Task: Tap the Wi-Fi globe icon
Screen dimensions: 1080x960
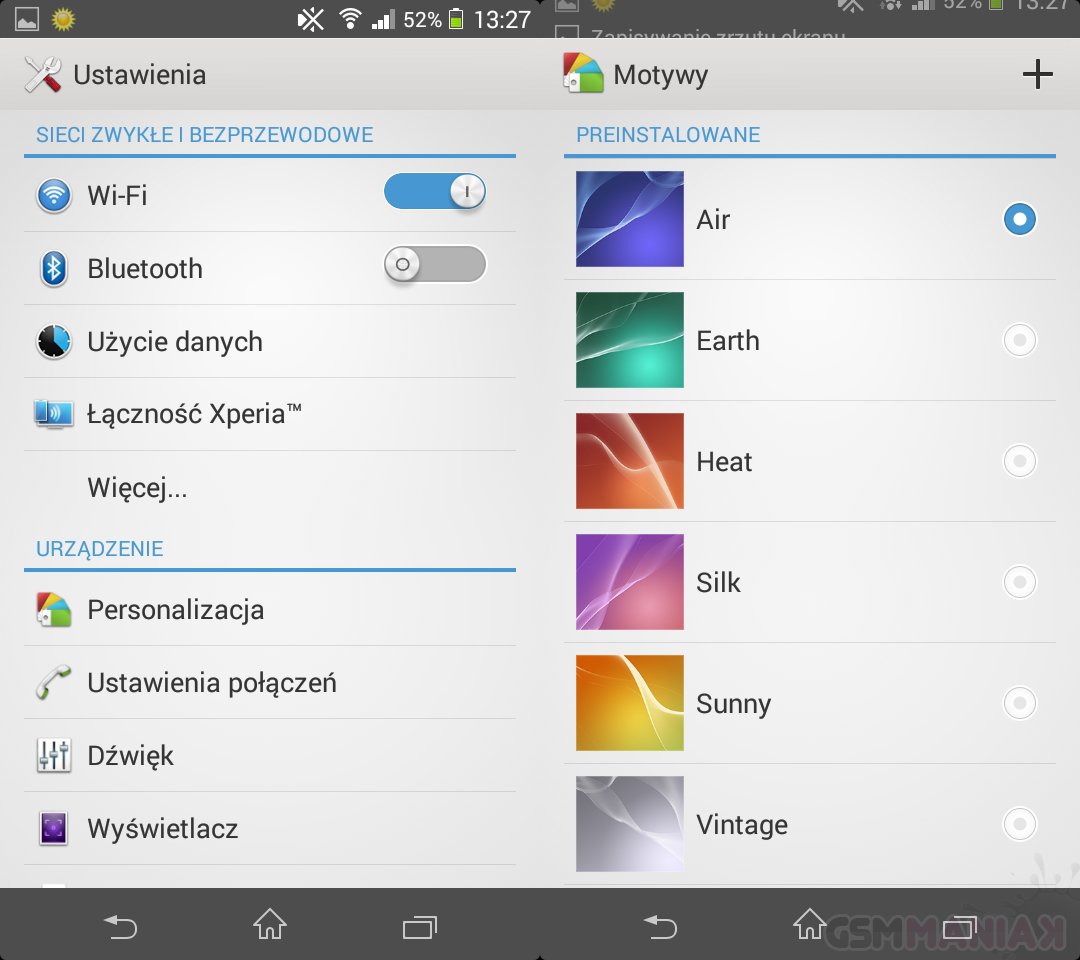Action: 54,195
